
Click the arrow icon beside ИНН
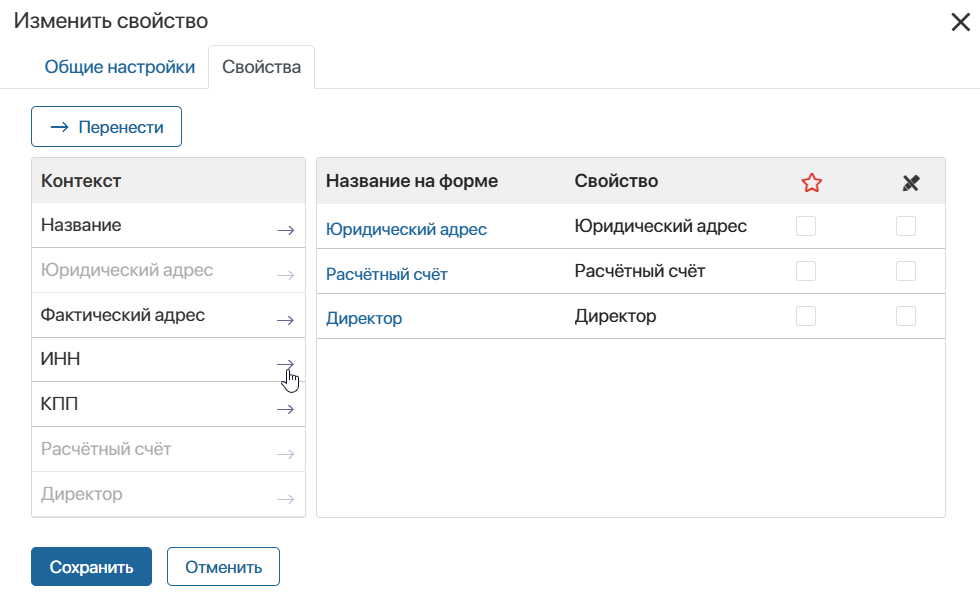tap(287, 363)
